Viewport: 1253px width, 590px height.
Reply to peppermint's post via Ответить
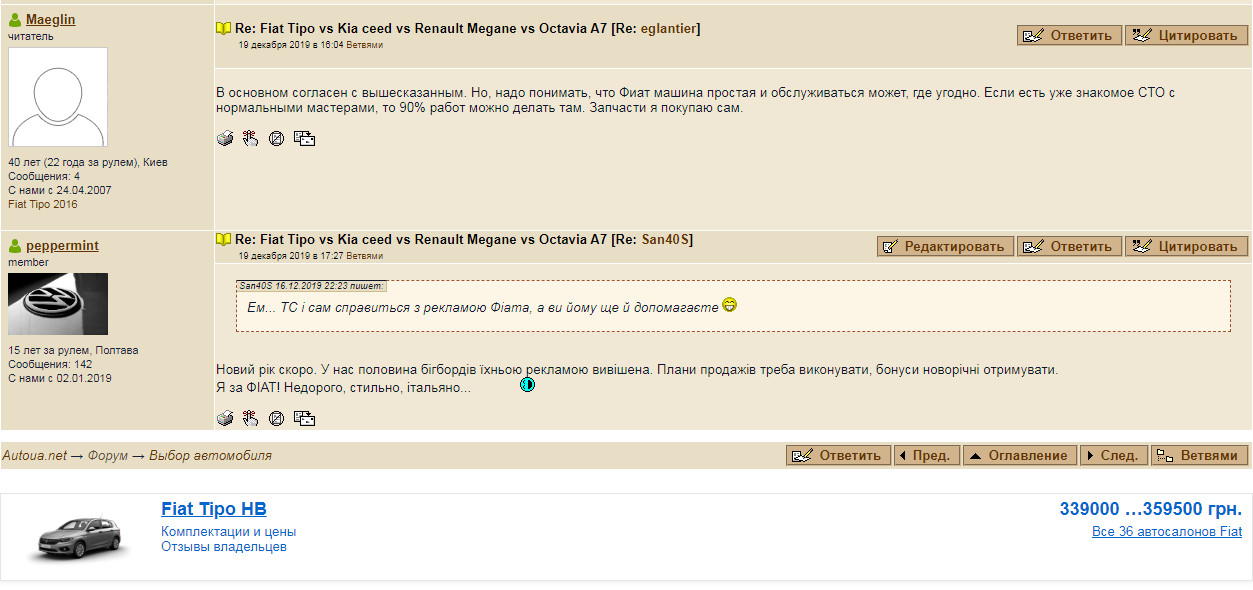(1069, 246)
